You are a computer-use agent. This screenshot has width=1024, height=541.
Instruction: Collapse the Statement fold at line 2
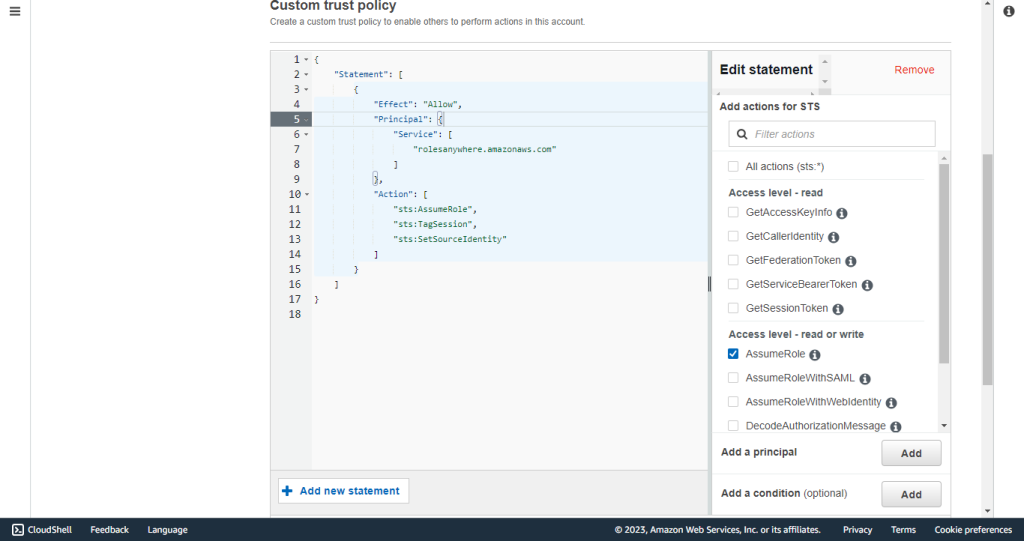pyautogui.click(x=306, y=74)
